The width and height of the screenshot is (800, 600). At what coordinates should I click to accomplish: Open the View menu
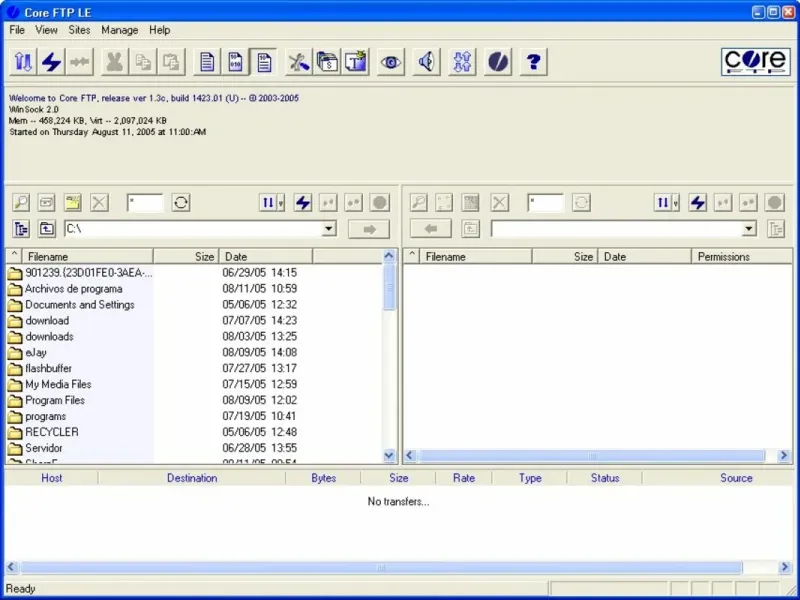tap(46, 30)
